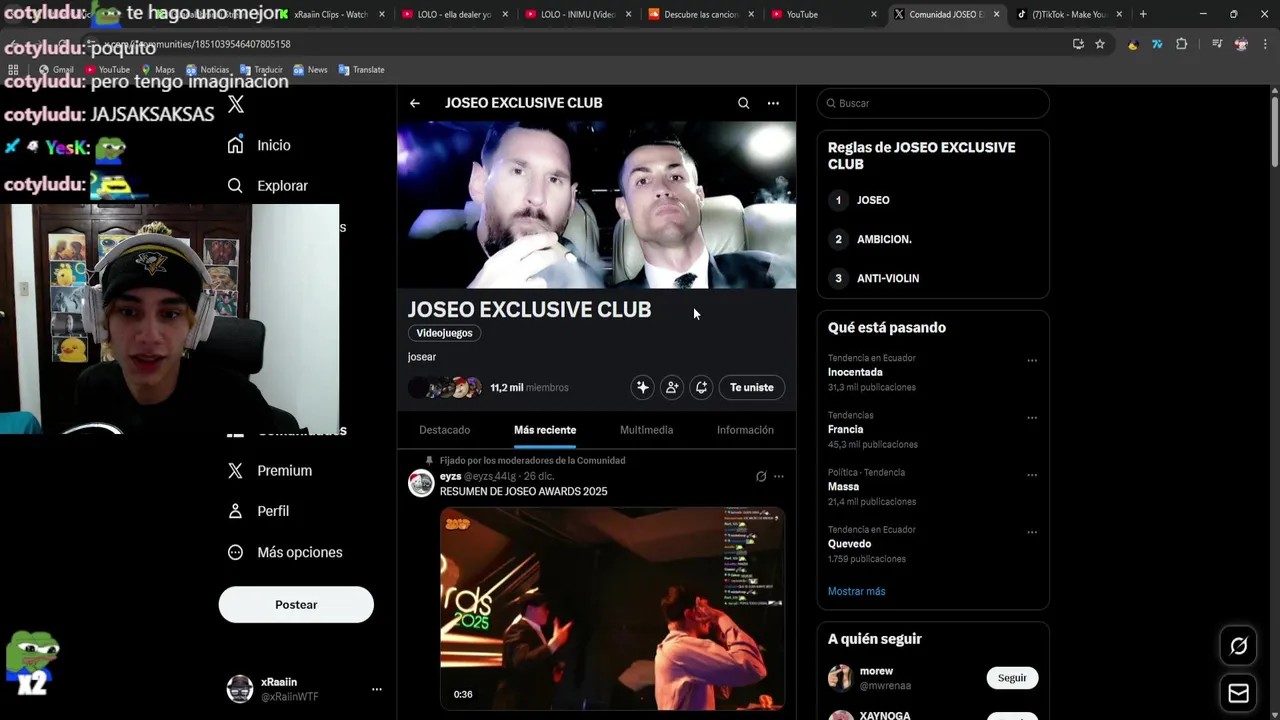Open Perfil person icon
This screenshot has width=1280, height=720.
[x=235, y=511]
